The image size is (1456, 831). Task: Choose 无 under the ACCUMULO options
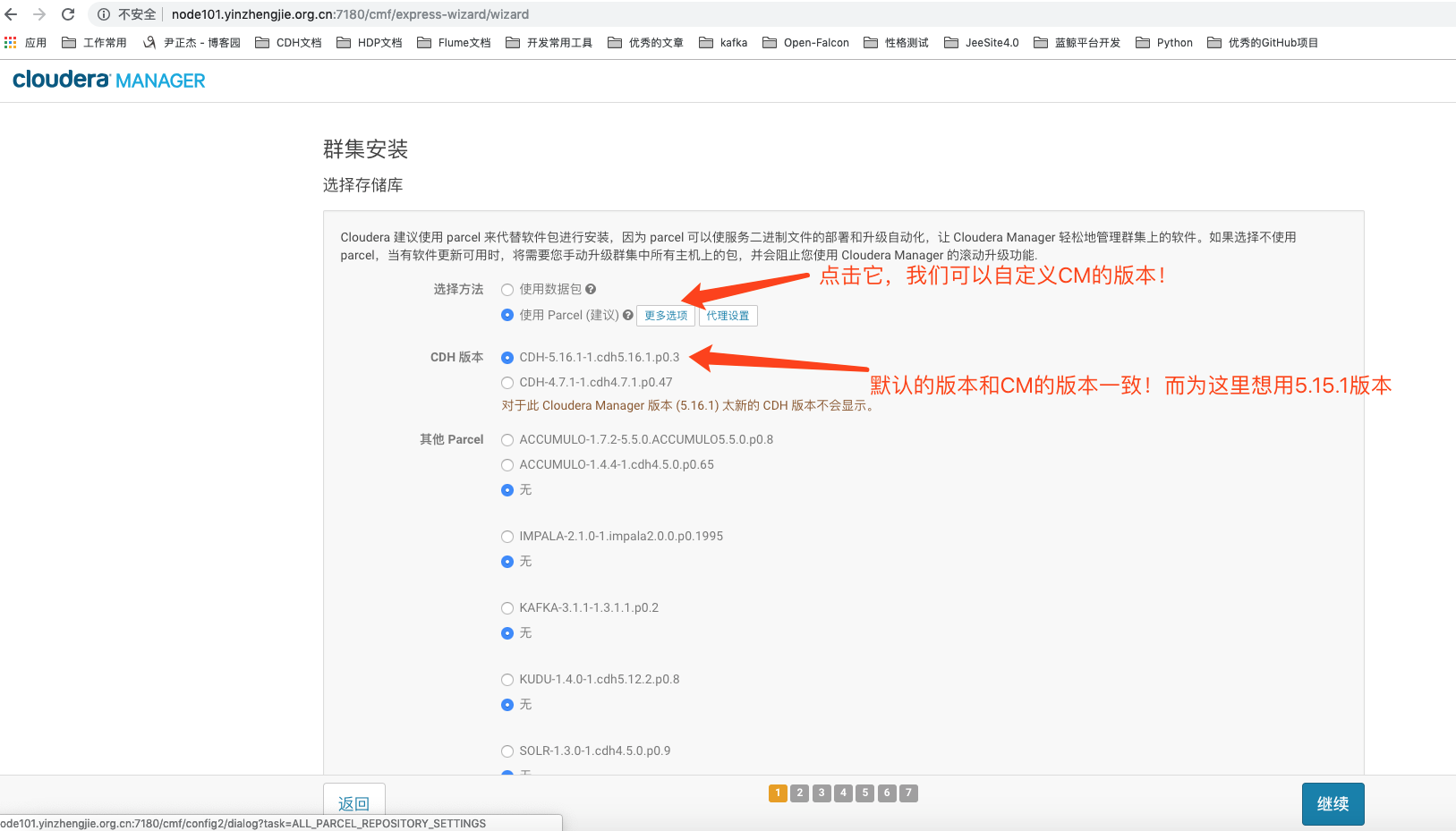coord(507,490)
